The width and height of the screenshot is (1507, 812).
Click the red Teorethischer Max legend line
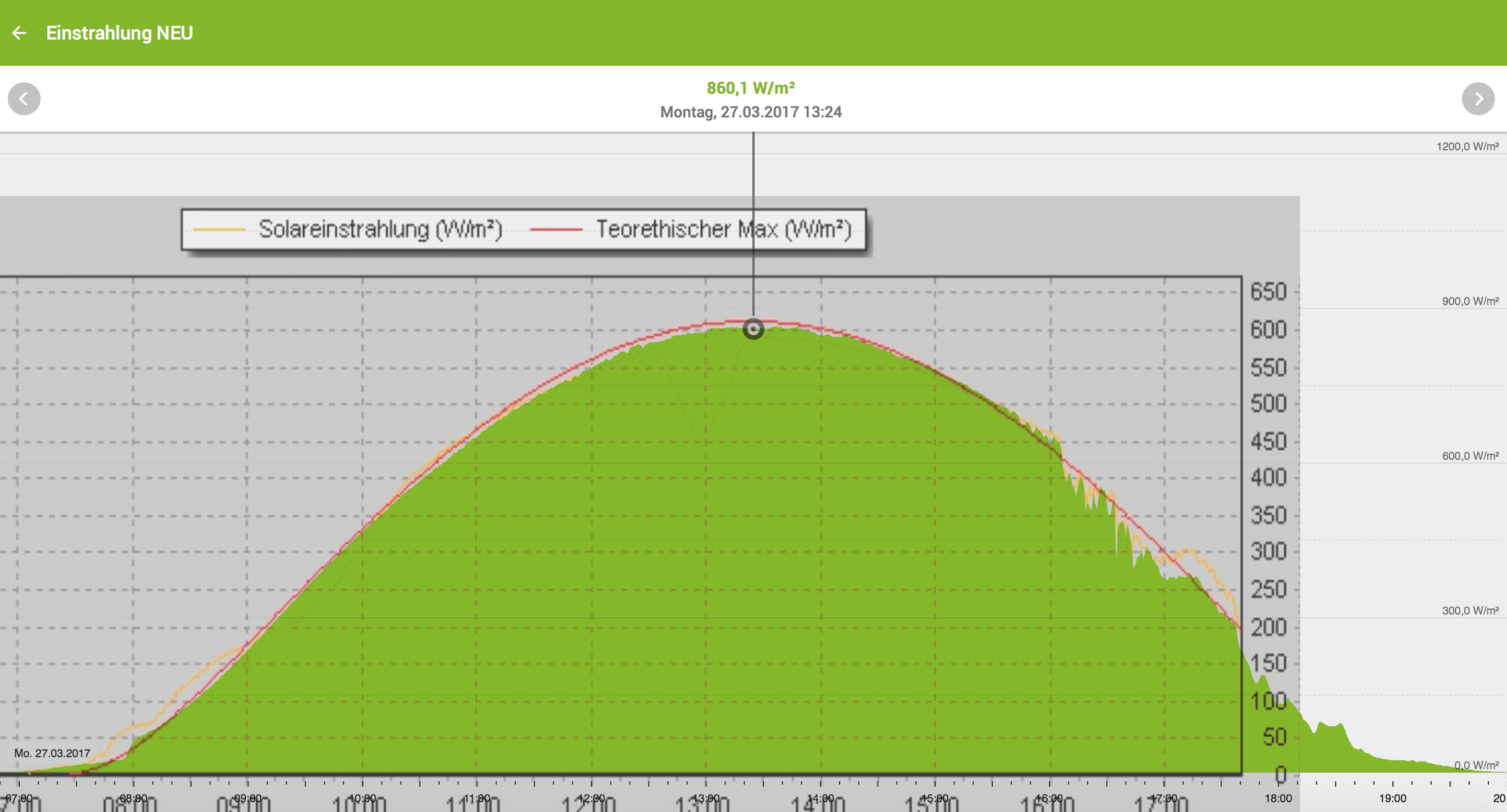click(556, 230)
